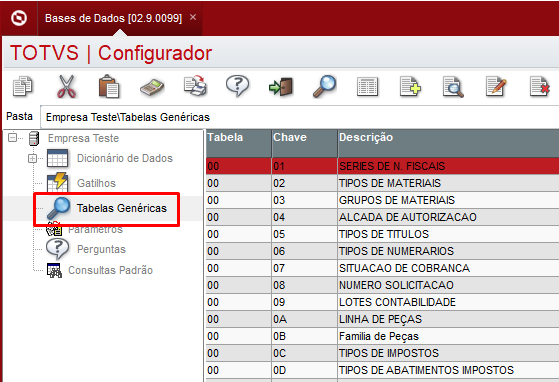Select row TIPOS DE NUMERARIOS
The width and height of the screenshot is (559, 382).
pyautogui.click(x=383, y=251)
